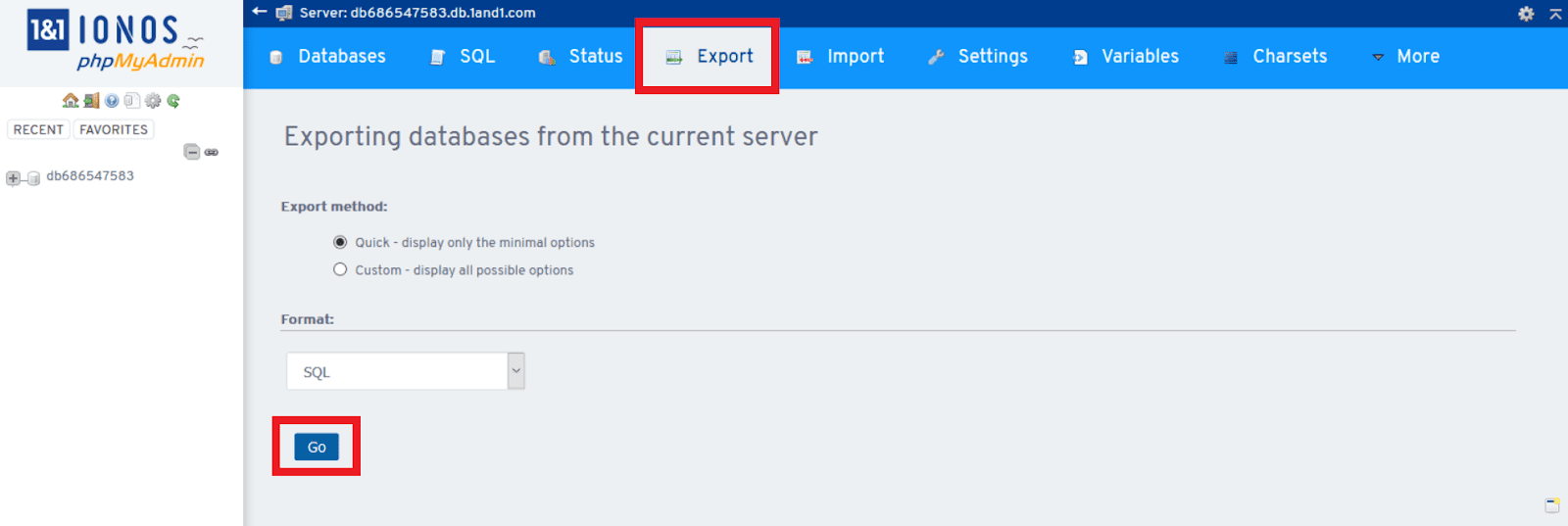Image resolution: width=1568 pixels, height=526 pixels.
Task: Select Custom export method radio button
Action: point(340,269)
